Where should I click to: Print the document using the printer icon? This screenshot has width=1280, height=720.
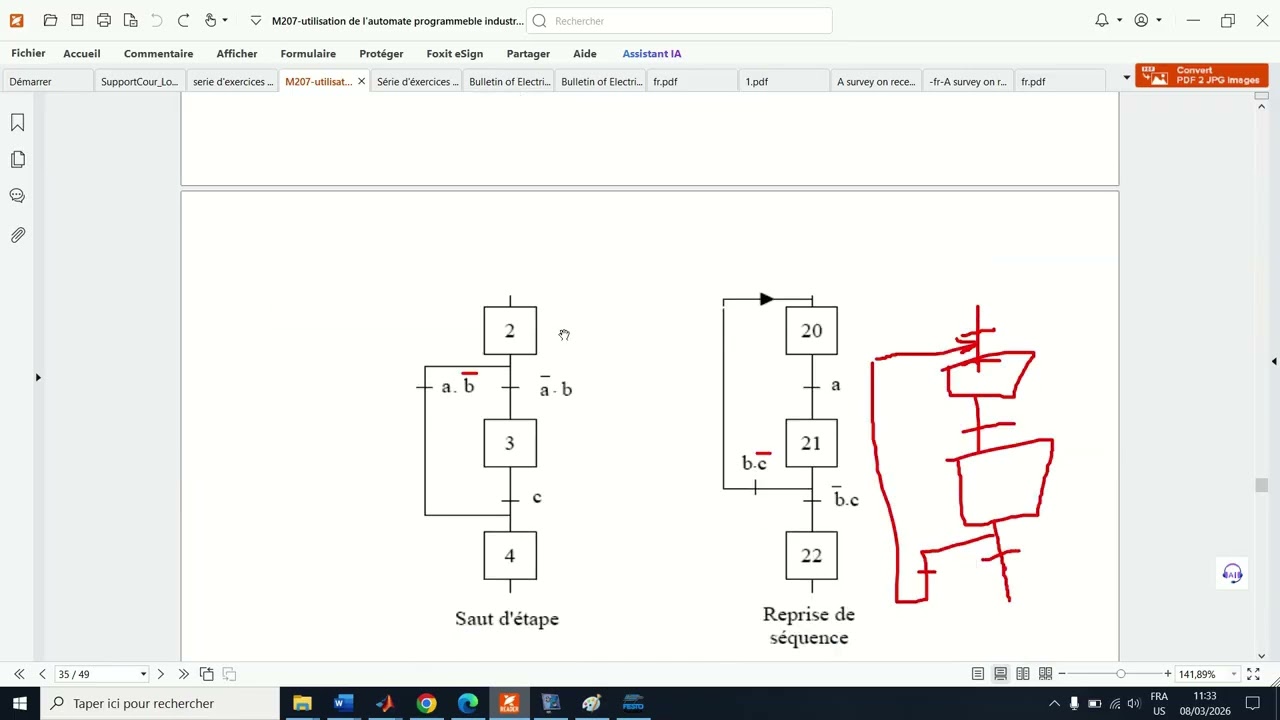coord(104,20)
